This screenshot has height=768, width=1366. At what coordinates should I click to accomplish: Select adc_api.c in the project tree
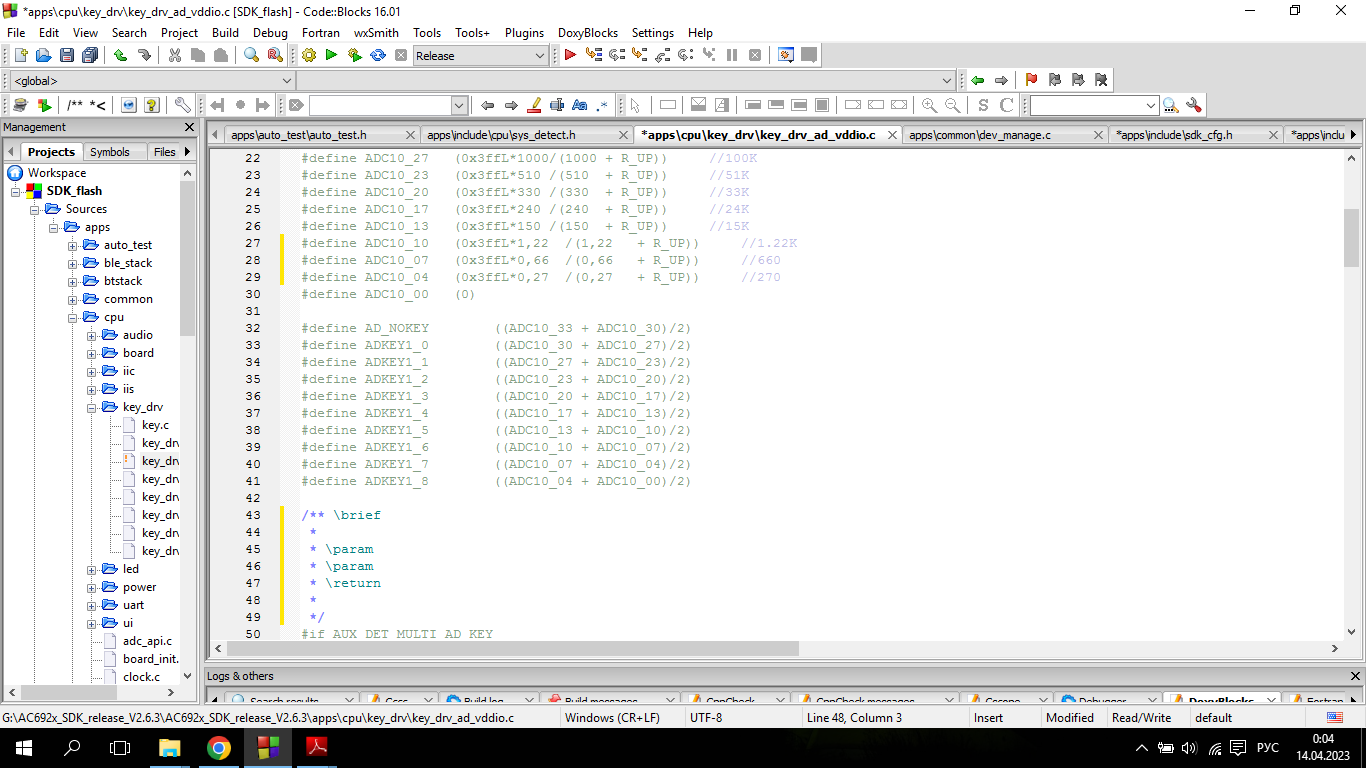pos(147,641)
